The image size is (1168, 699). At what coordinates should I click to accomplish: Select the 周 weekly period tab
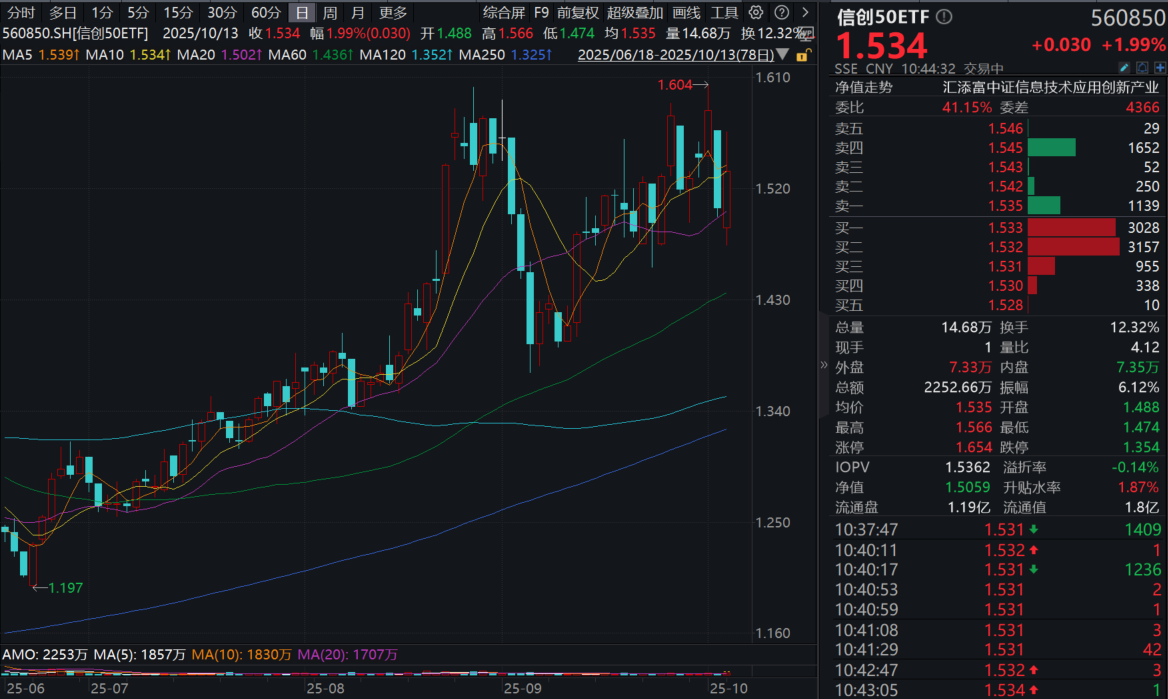pos(330,13)
